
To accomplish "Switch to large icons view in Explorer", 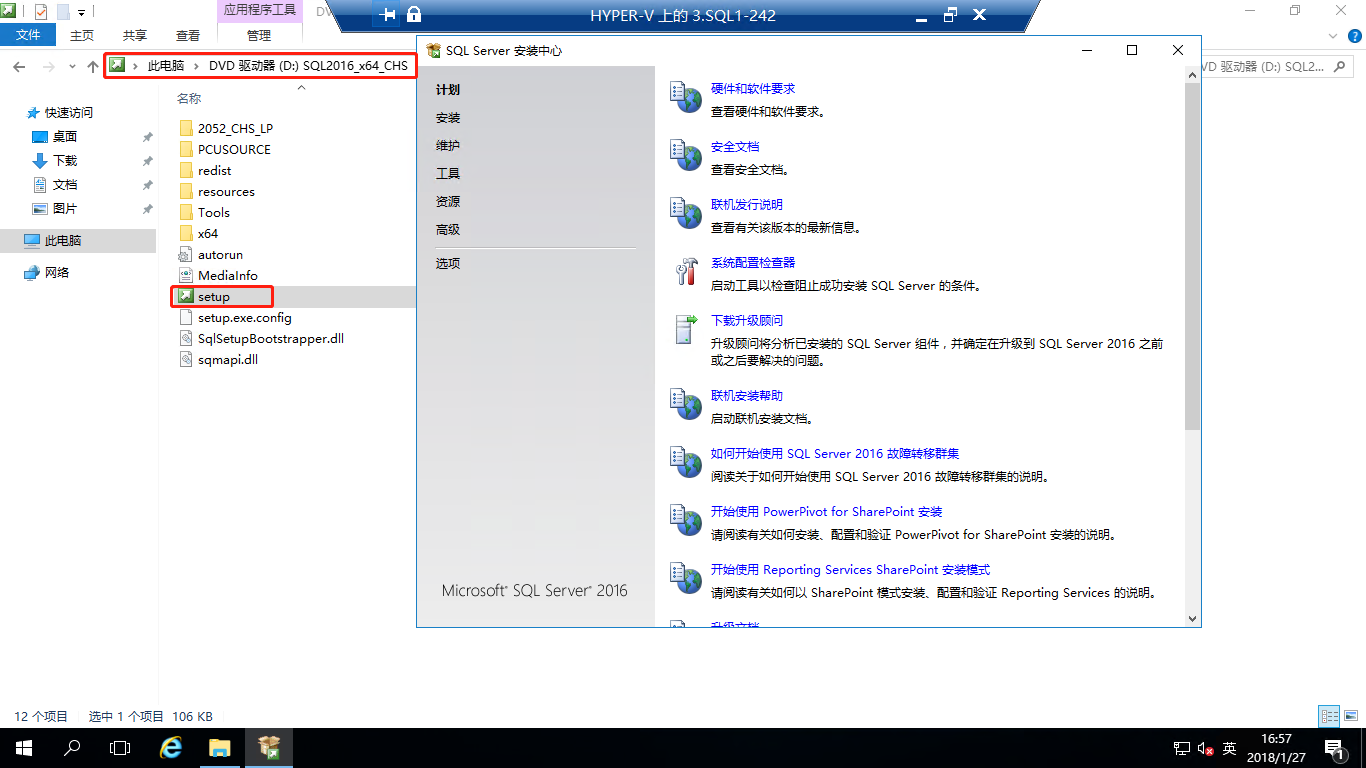I will tap(1349, 716).
